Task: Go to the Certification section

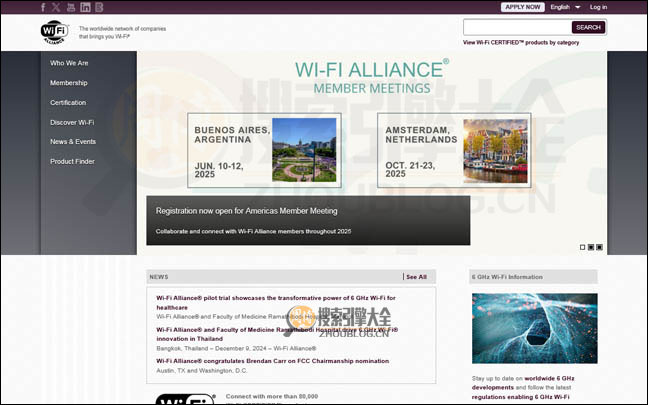Action: 68,102
